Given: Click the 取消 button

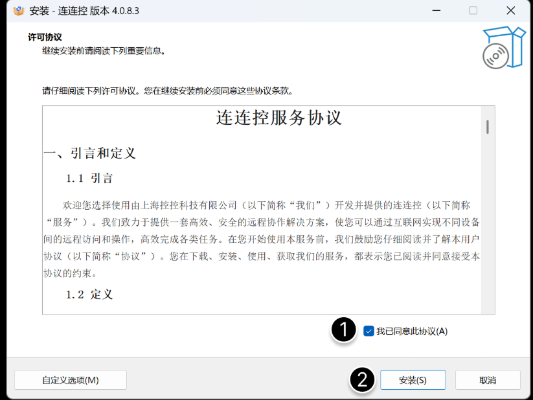Looking at the screenshot, I should pos(487,380).
